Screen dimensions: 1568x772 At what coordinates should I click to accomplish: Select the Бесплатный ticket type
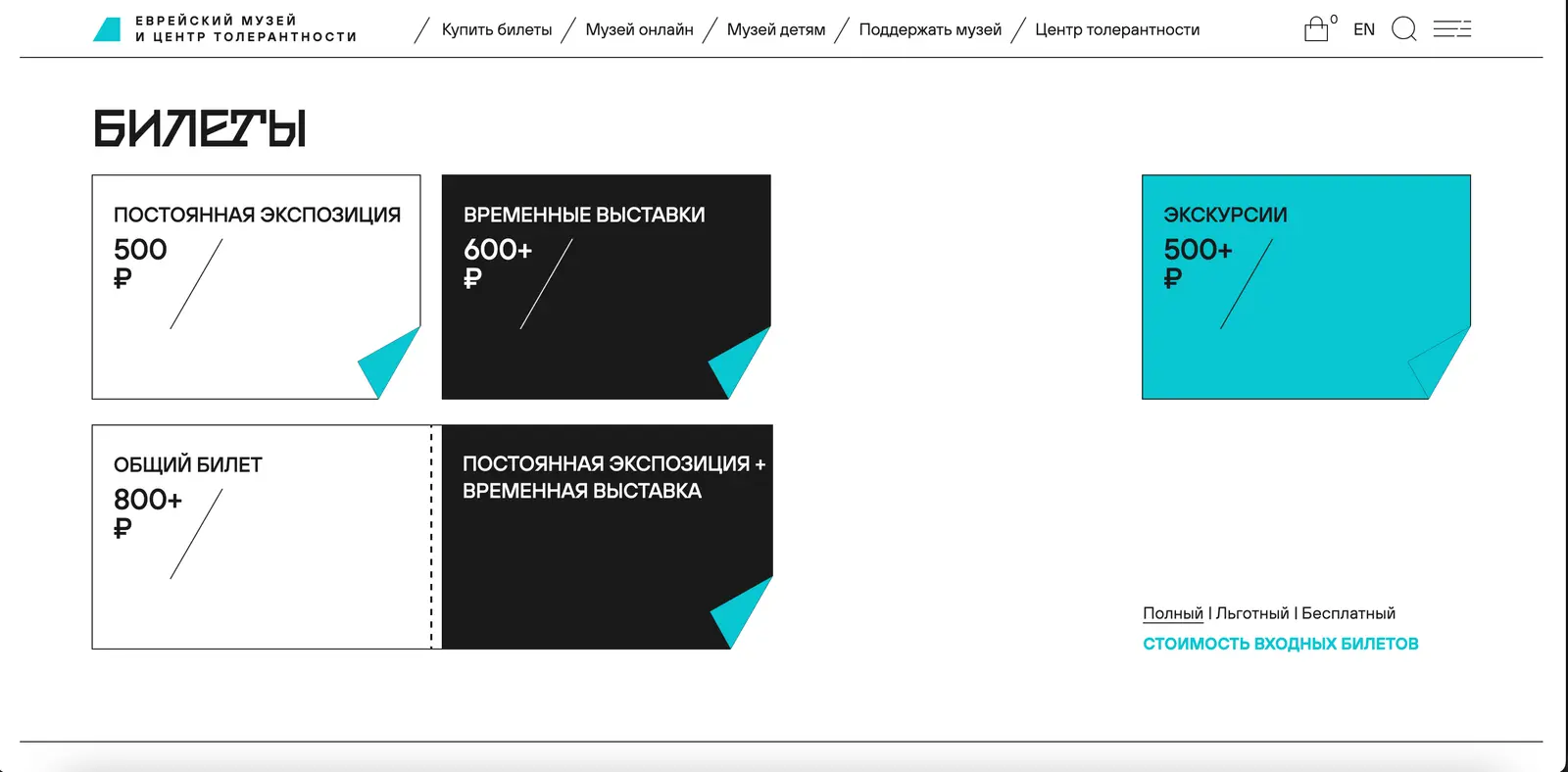pyautogui.click(x=1348, y=613)
